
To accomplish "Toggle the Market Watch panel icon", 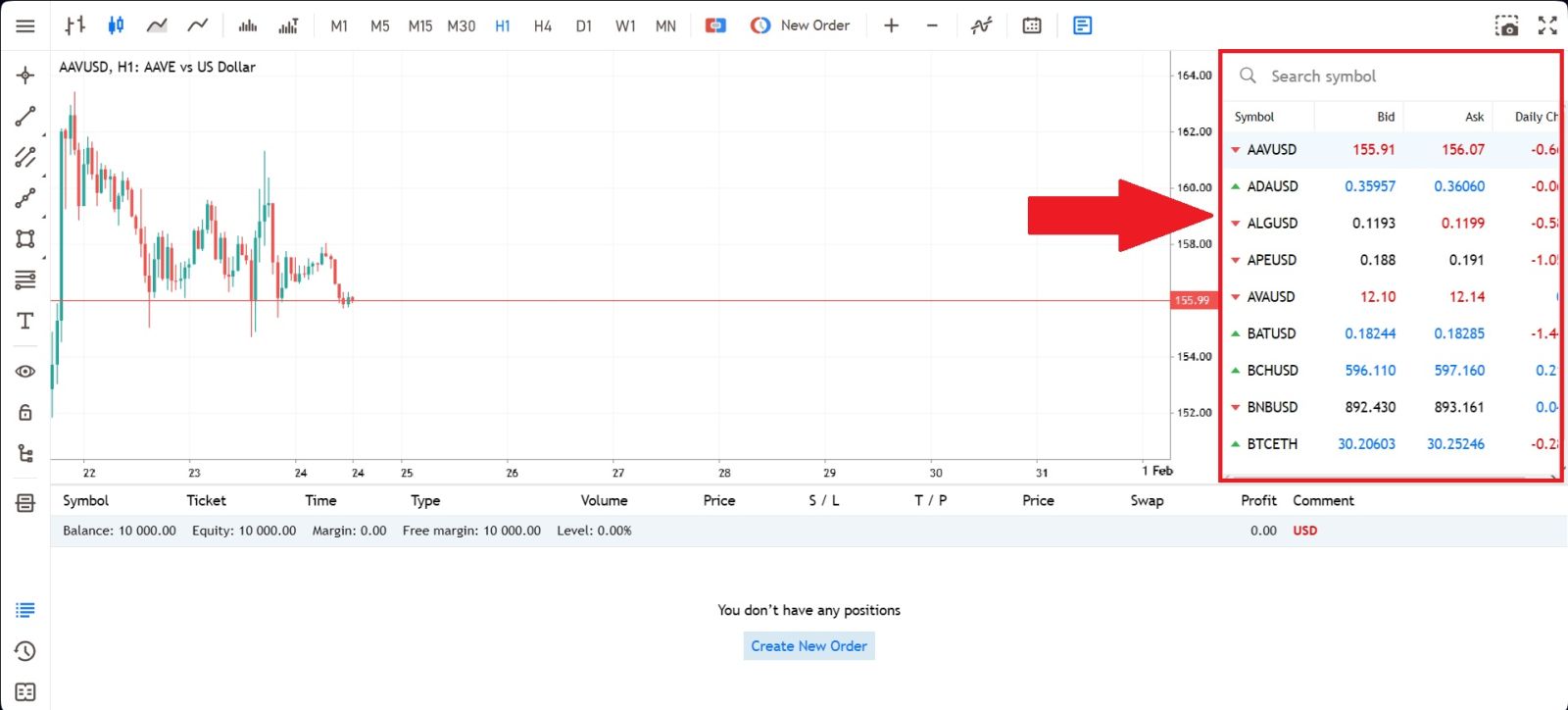I will [1082, 25].
